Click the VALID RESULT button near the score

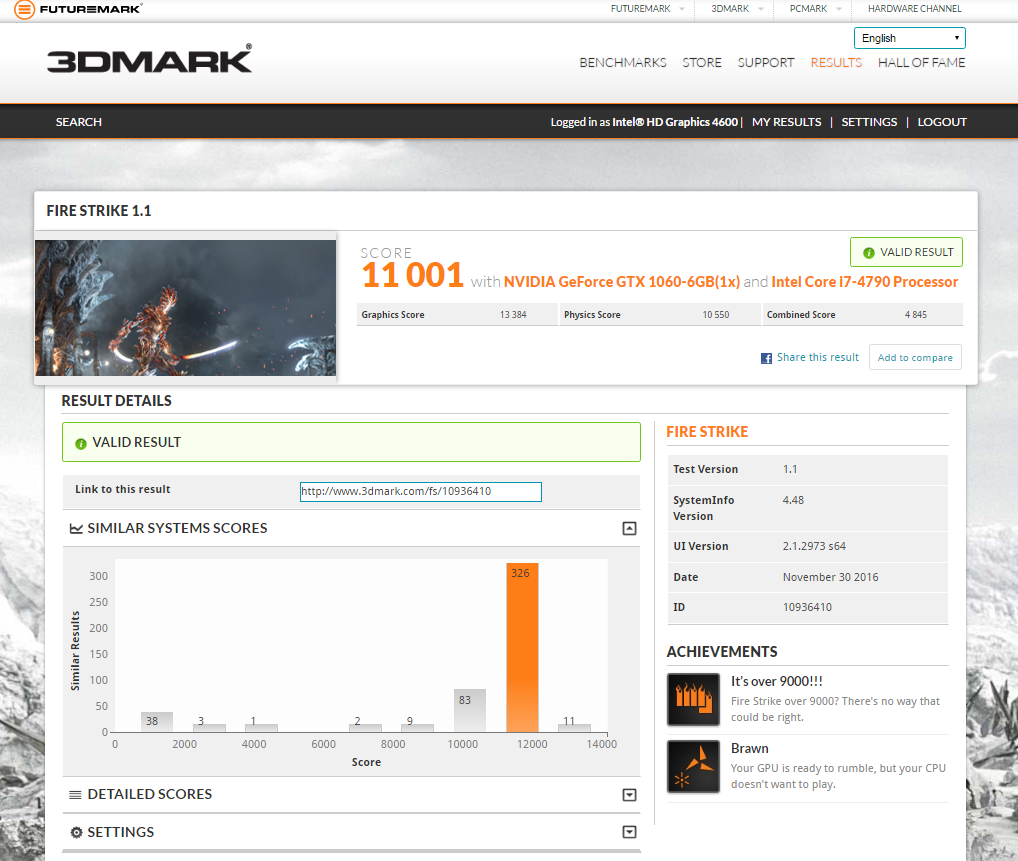(x=906, y=252)
